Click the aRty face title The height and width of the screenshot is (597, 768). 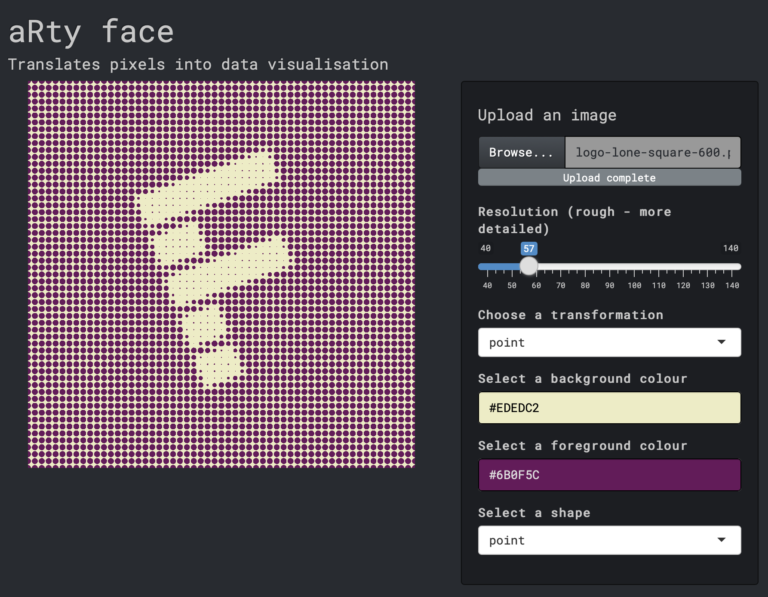91,31
